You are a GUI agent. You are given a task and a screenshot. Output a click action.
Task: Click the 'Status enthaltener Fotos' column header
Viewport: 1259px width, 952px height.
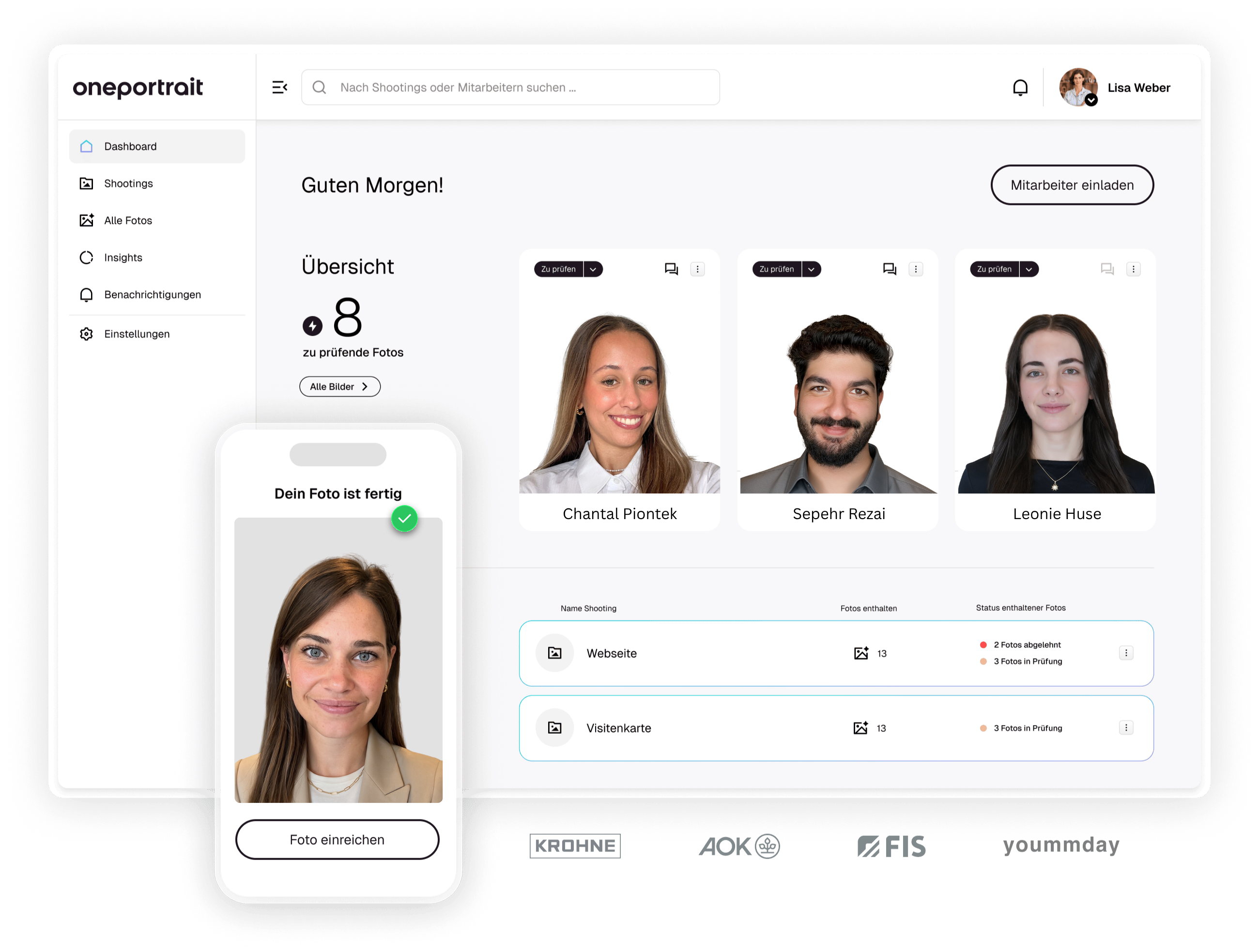tap(1021, 608)
